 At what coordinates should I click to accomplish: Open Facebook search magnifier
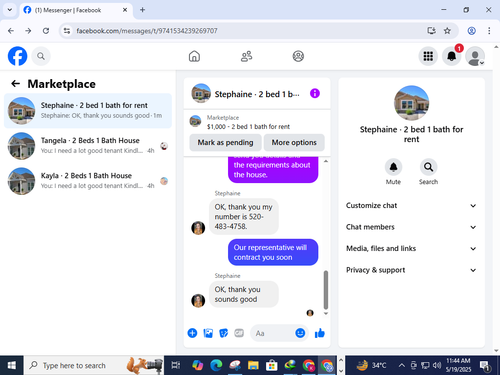point(41,56)
